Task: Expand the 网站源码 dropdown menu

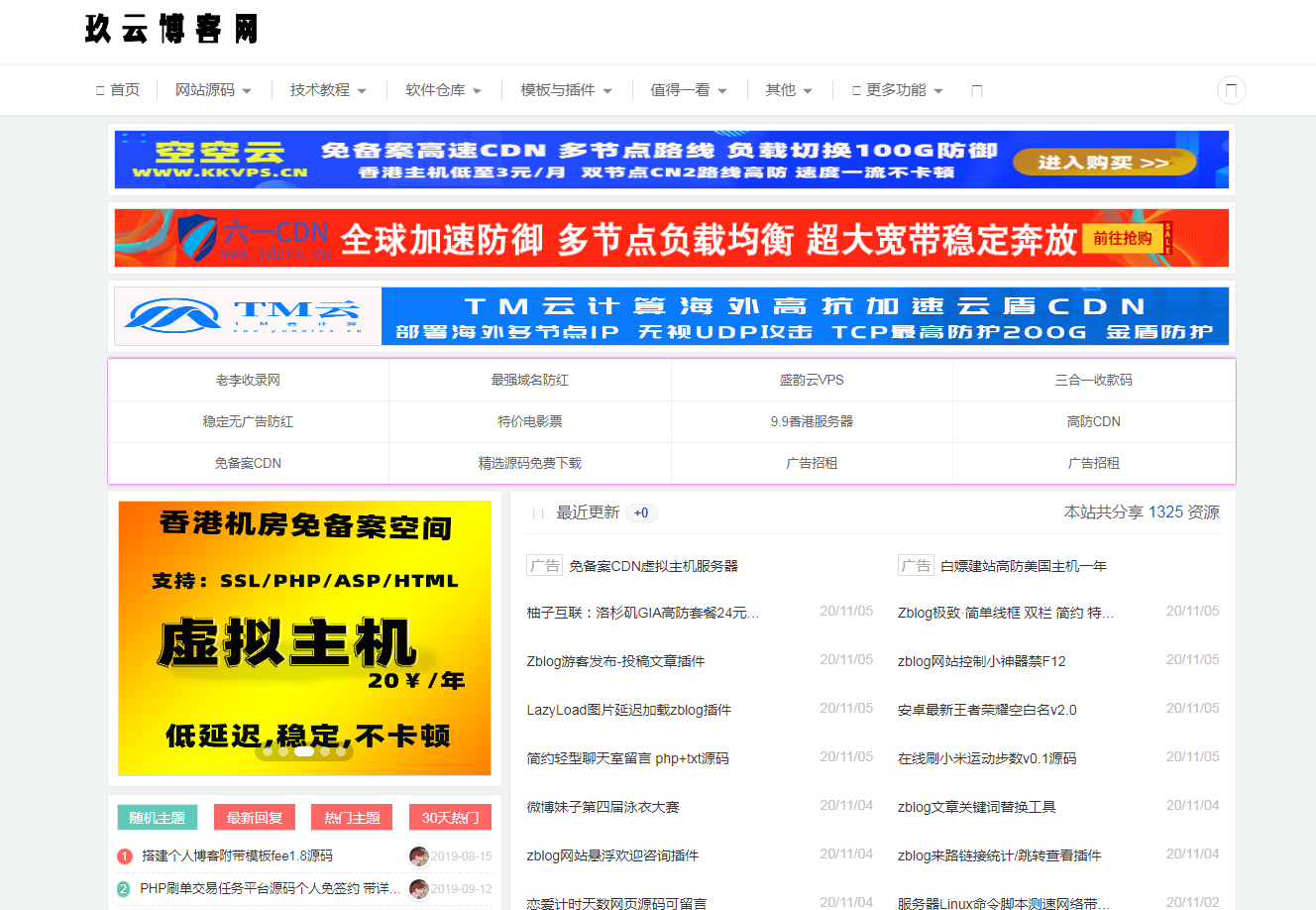Action: [x=213, y=90]
